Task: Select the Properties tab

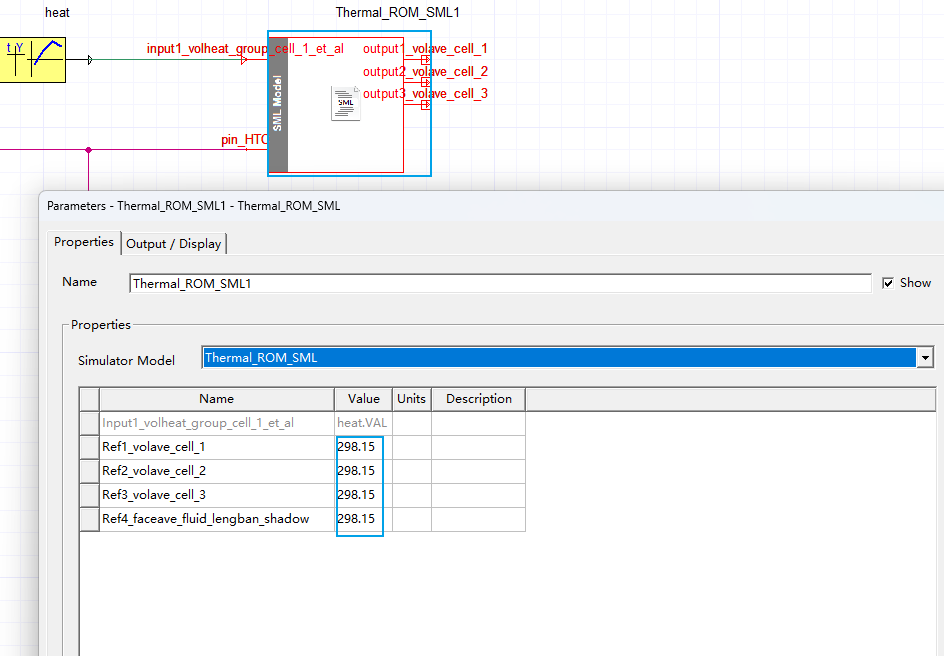Action: tap(84, 242)
